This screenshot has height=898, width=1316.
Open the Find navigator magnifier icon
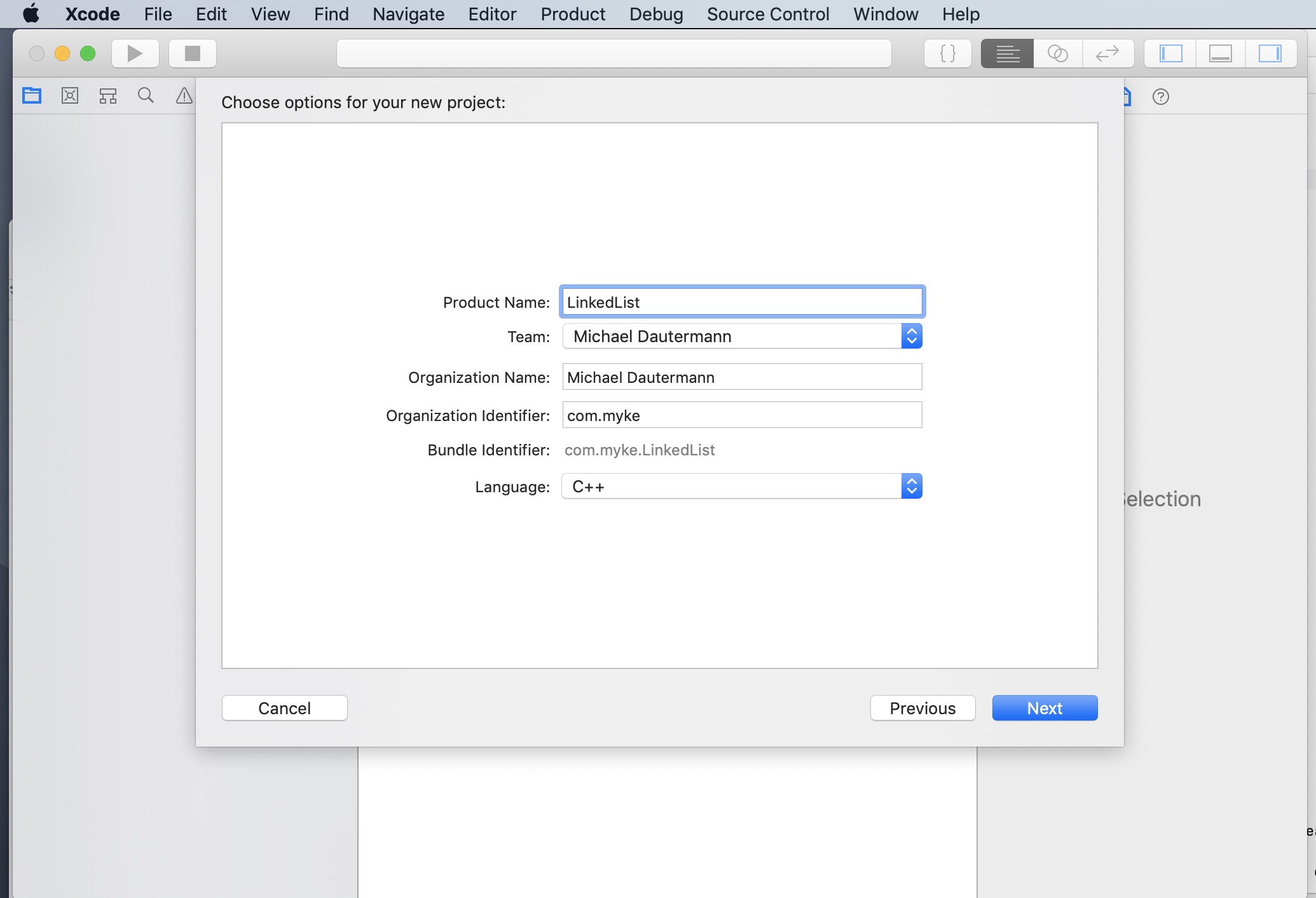(146, 96)
